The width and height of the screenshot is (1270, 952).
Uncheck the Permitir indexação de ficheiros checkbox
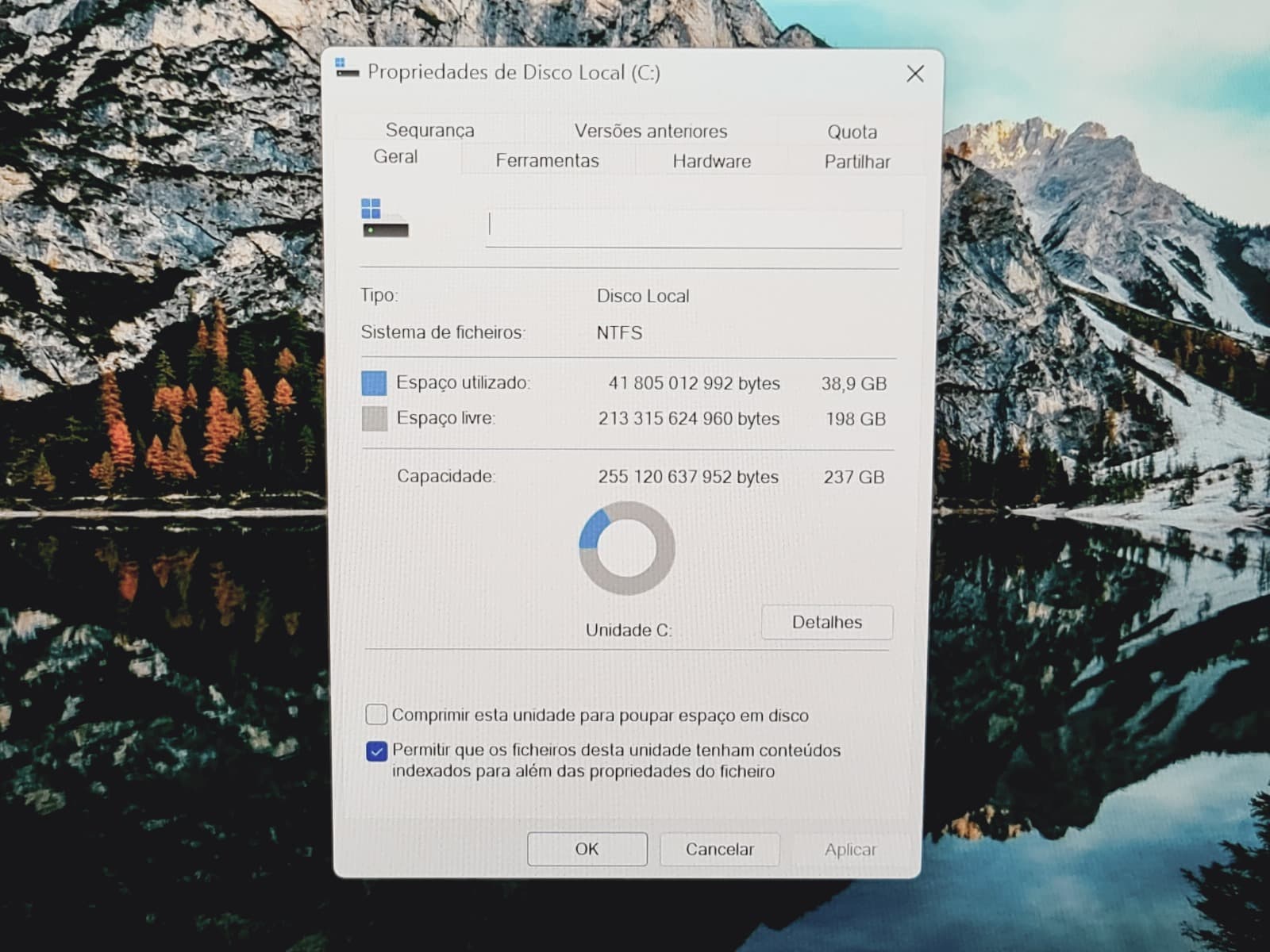click(376, 750)
